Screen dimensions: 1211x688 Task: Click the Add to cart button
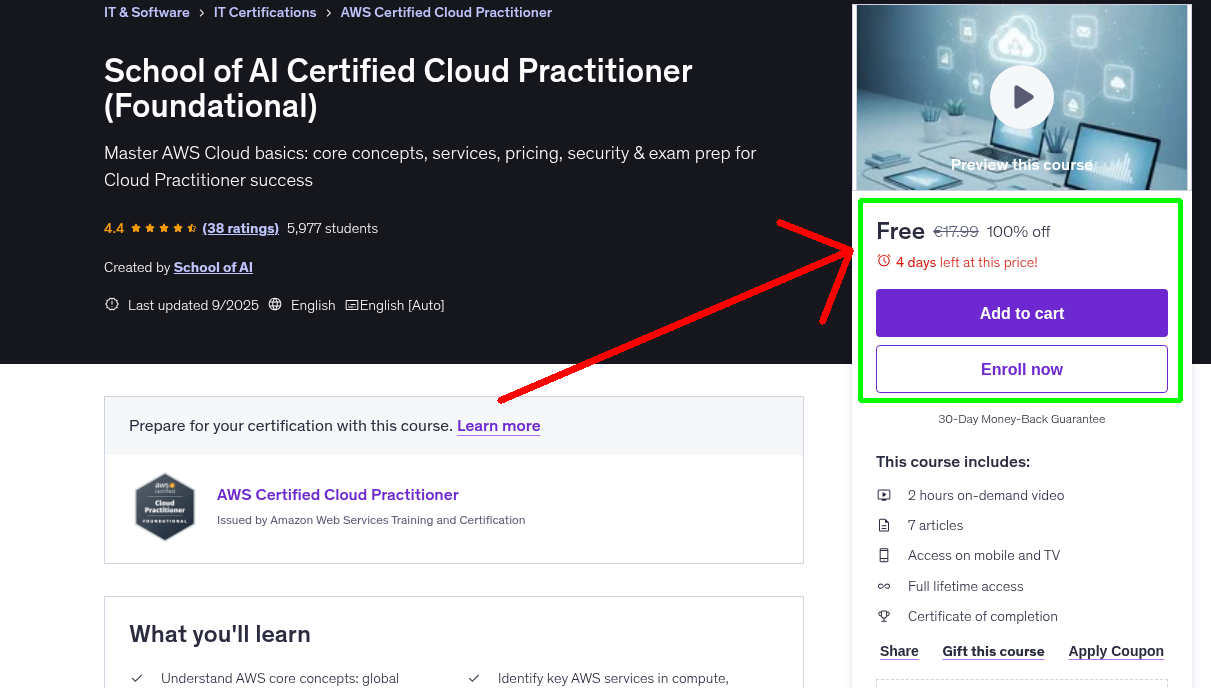point(1021,313)
